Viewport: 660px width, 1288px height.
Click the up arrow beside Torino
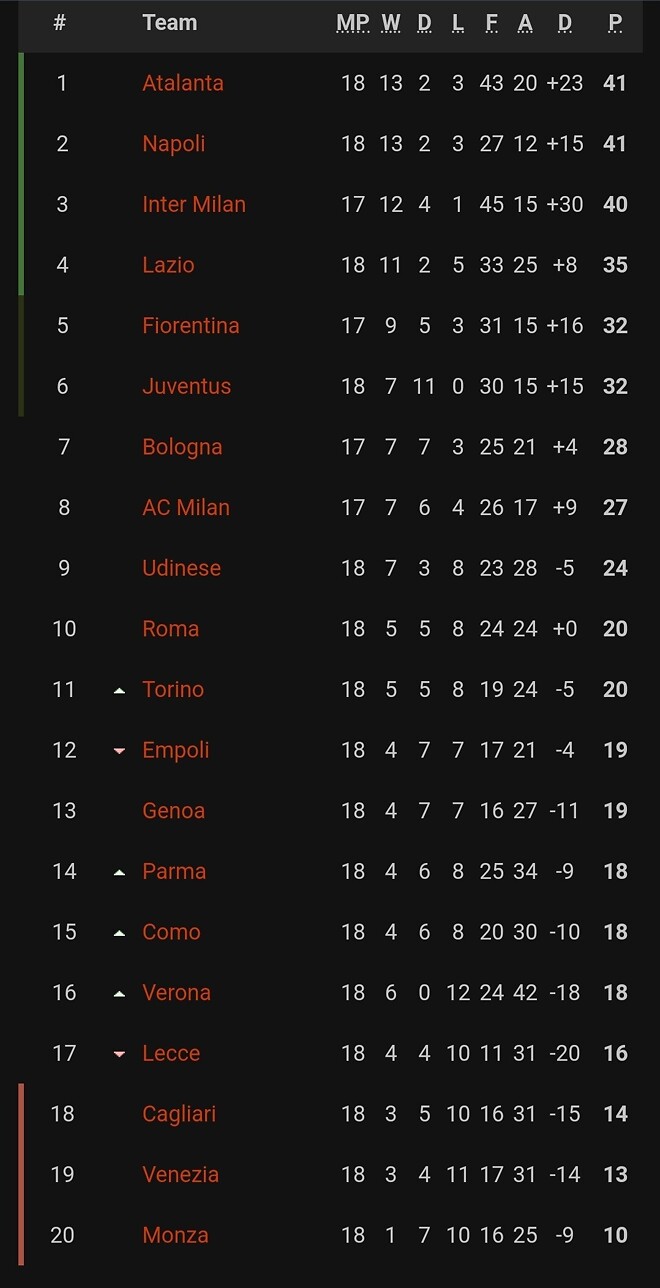tap(120, 690)
